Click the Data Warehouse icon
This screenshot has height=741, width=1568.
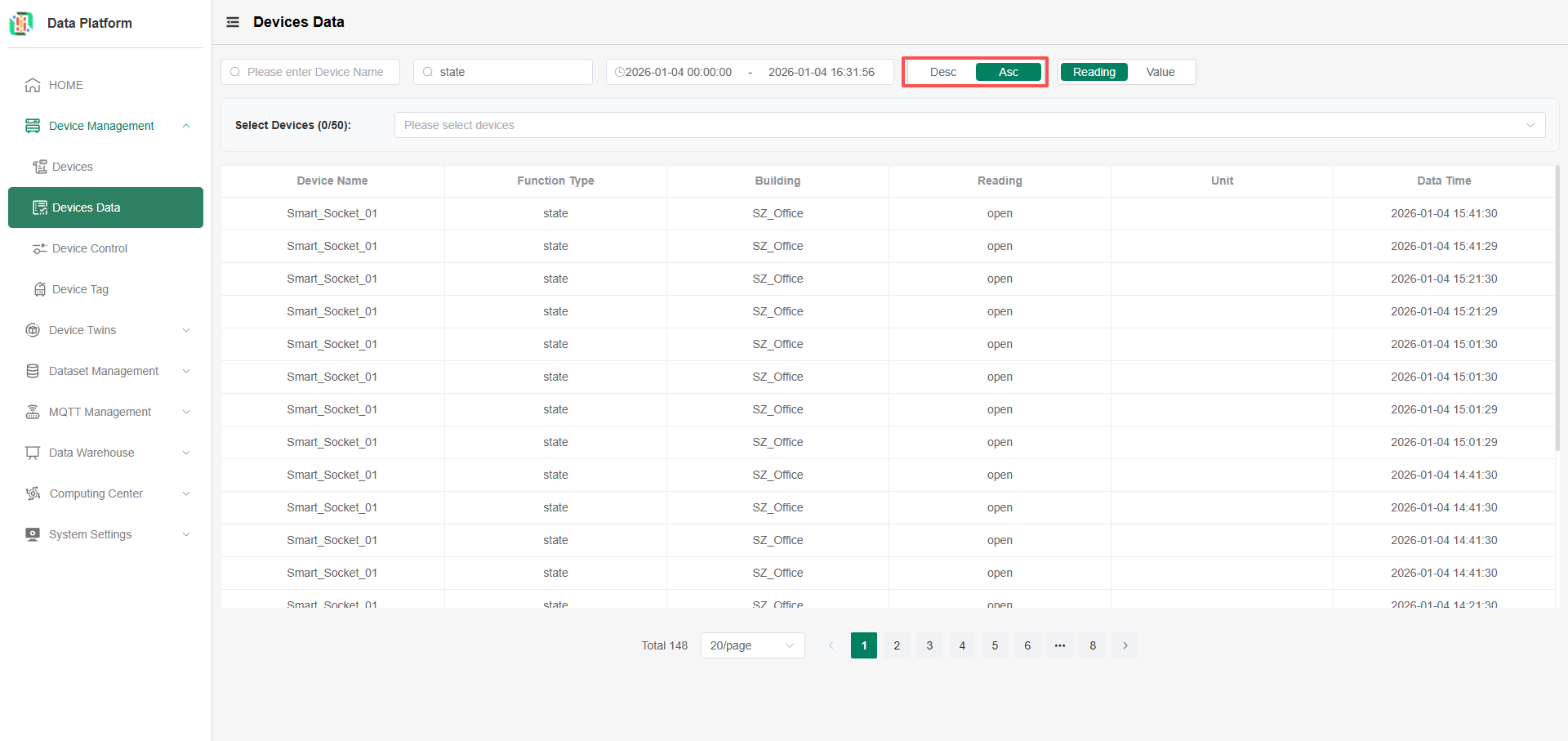(33, 453)
